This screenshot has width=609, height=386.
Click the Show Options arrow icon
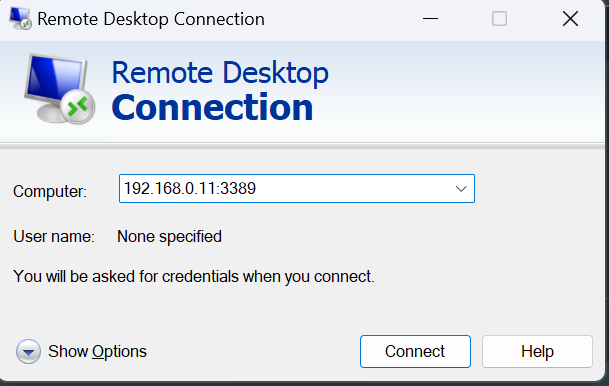click(28, 351)
